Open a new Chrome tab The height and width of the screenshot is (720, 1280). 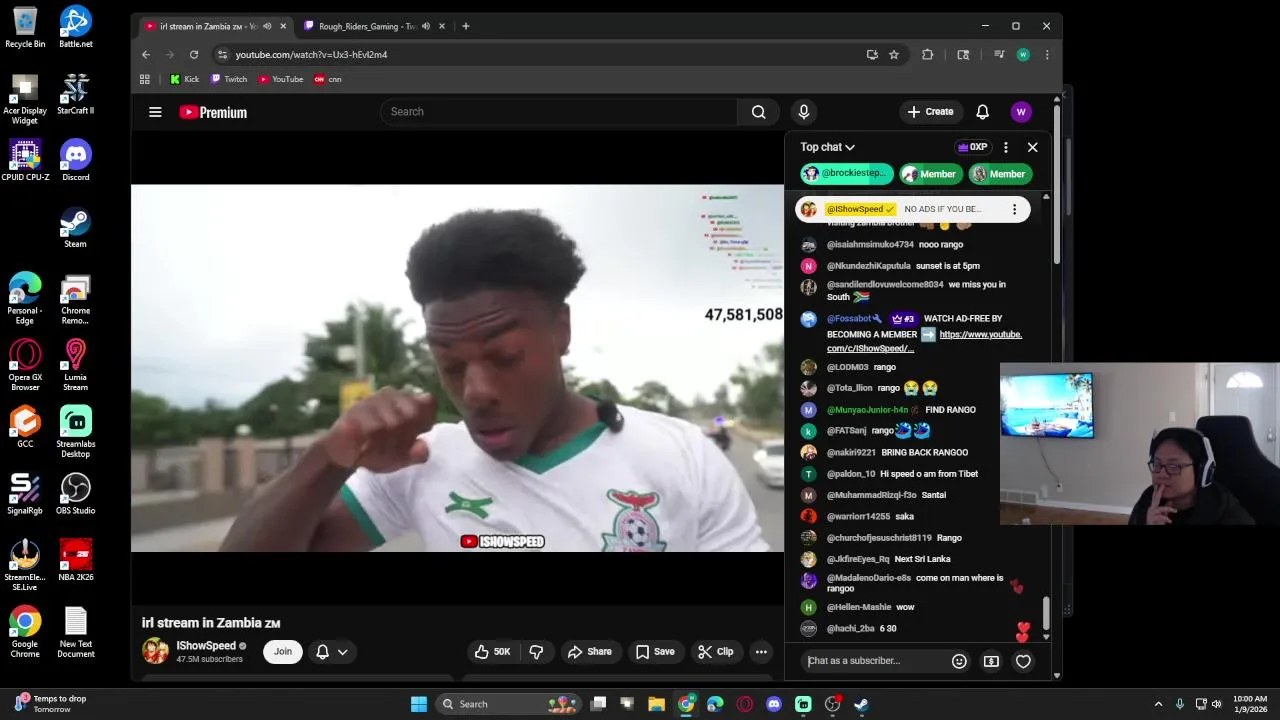tap(465, 26)
